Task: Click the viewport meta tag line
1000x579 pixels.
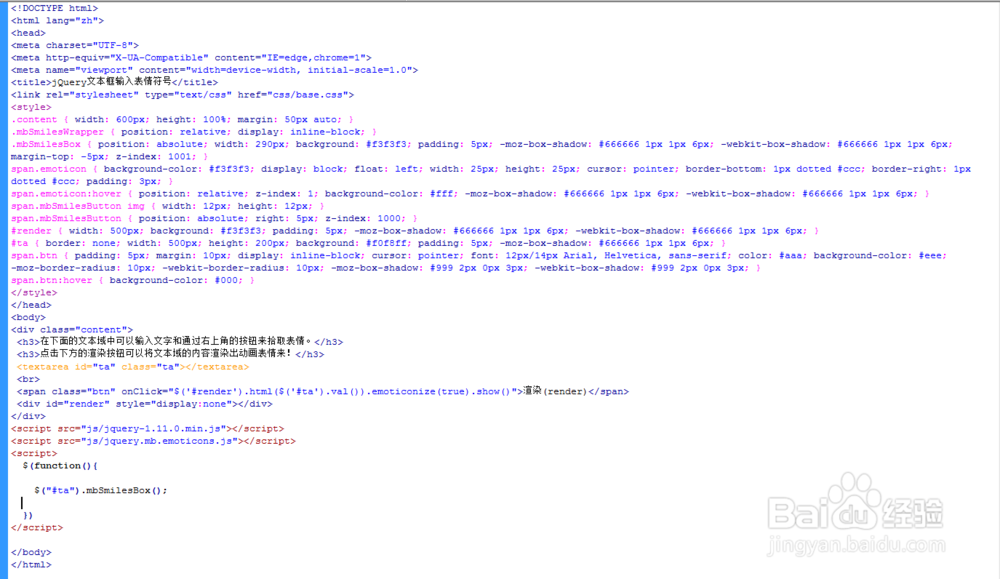Action: coord(214,70)
